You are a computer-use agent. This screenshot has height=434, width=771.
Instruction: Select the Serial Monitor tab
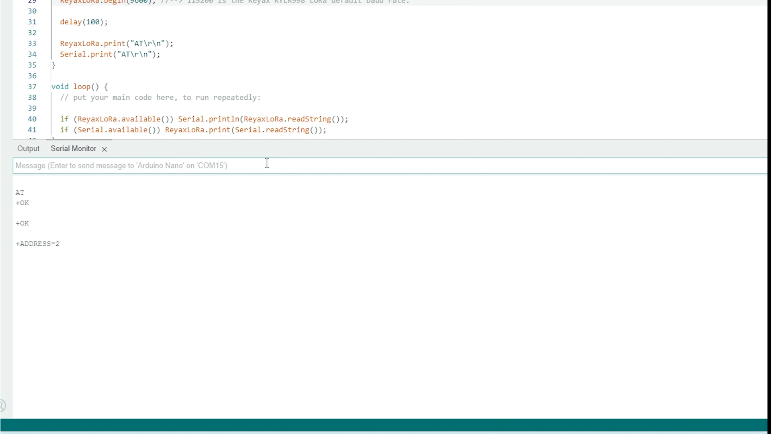click(73, 149)
